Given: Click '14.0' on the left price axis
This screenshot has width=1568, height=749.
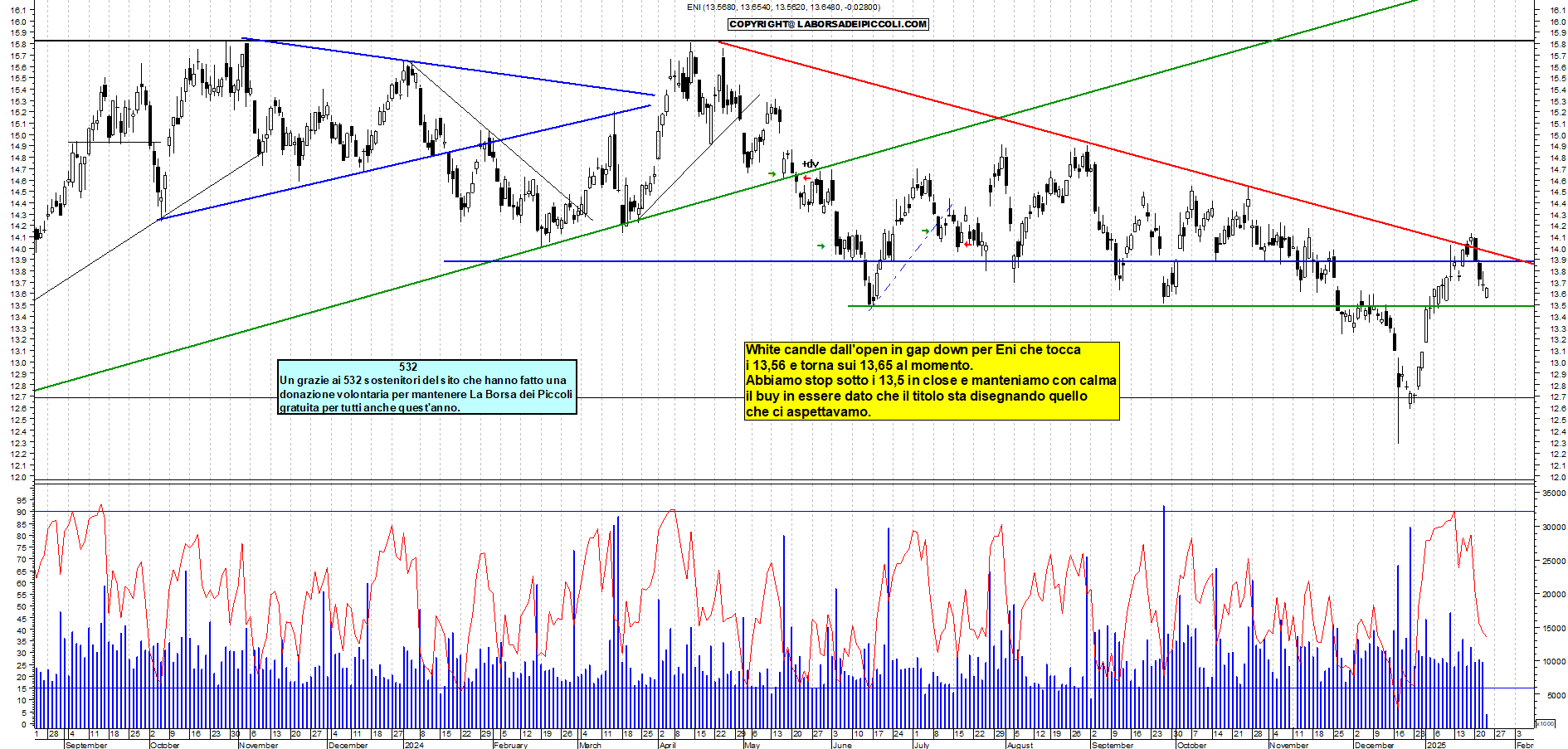Looking at the screenshot, I should tap(17, 249).
